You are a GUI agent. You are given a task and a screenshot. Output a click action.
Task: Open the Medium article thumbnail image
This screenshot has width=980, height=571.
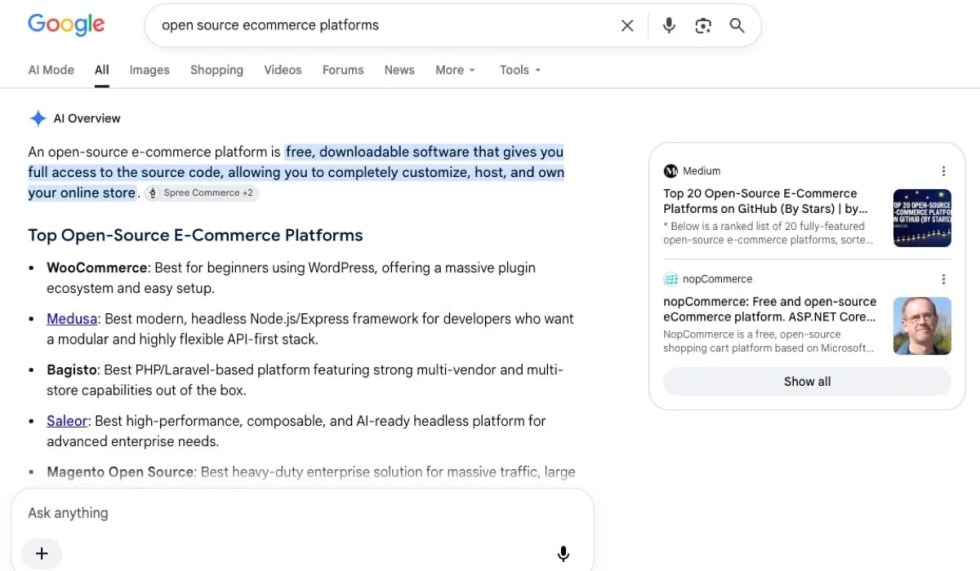coord(922,218)
